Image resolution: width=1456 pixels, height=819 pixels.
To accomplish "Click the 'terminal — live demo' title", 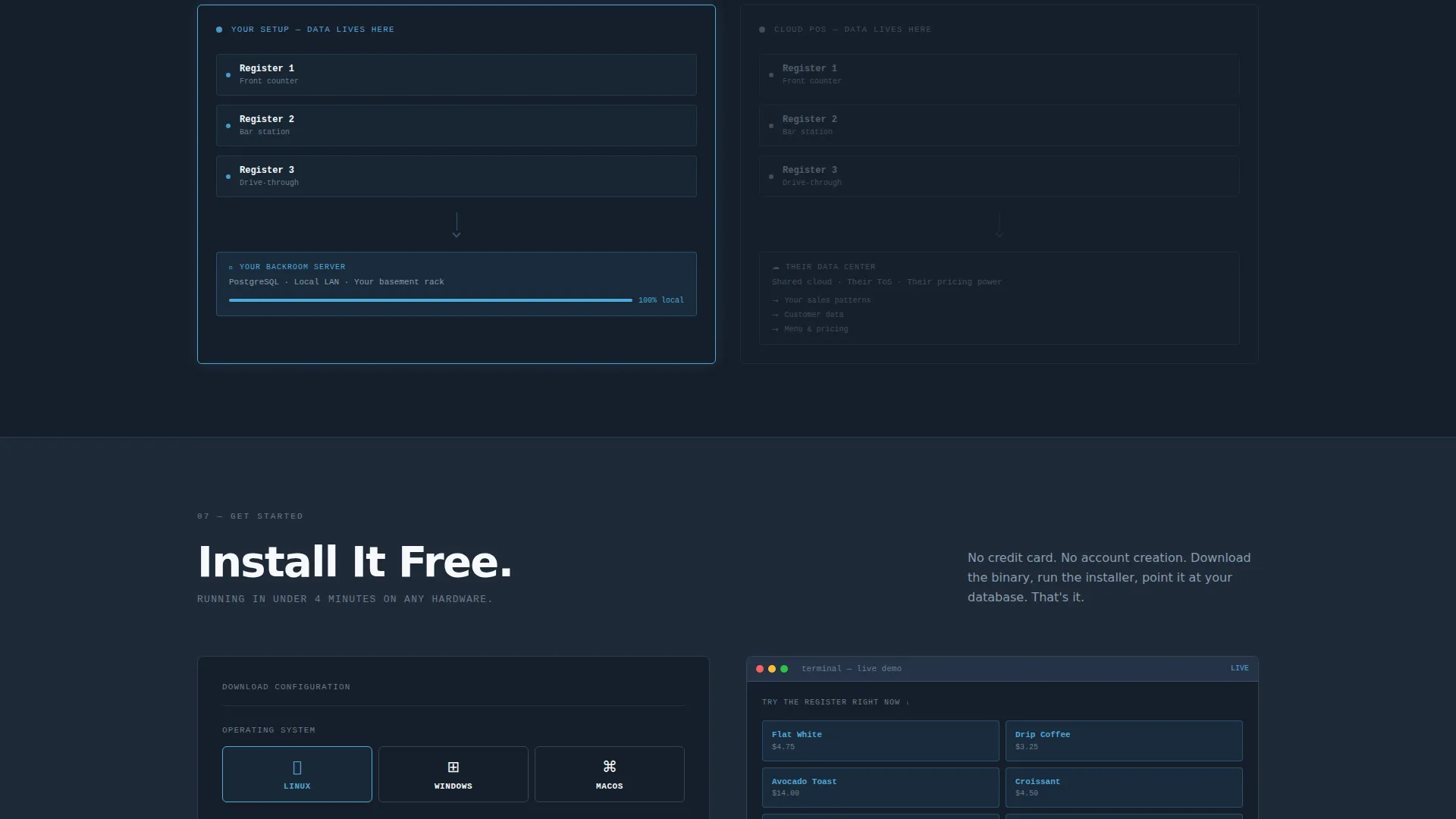I will [x=852, y=669].
